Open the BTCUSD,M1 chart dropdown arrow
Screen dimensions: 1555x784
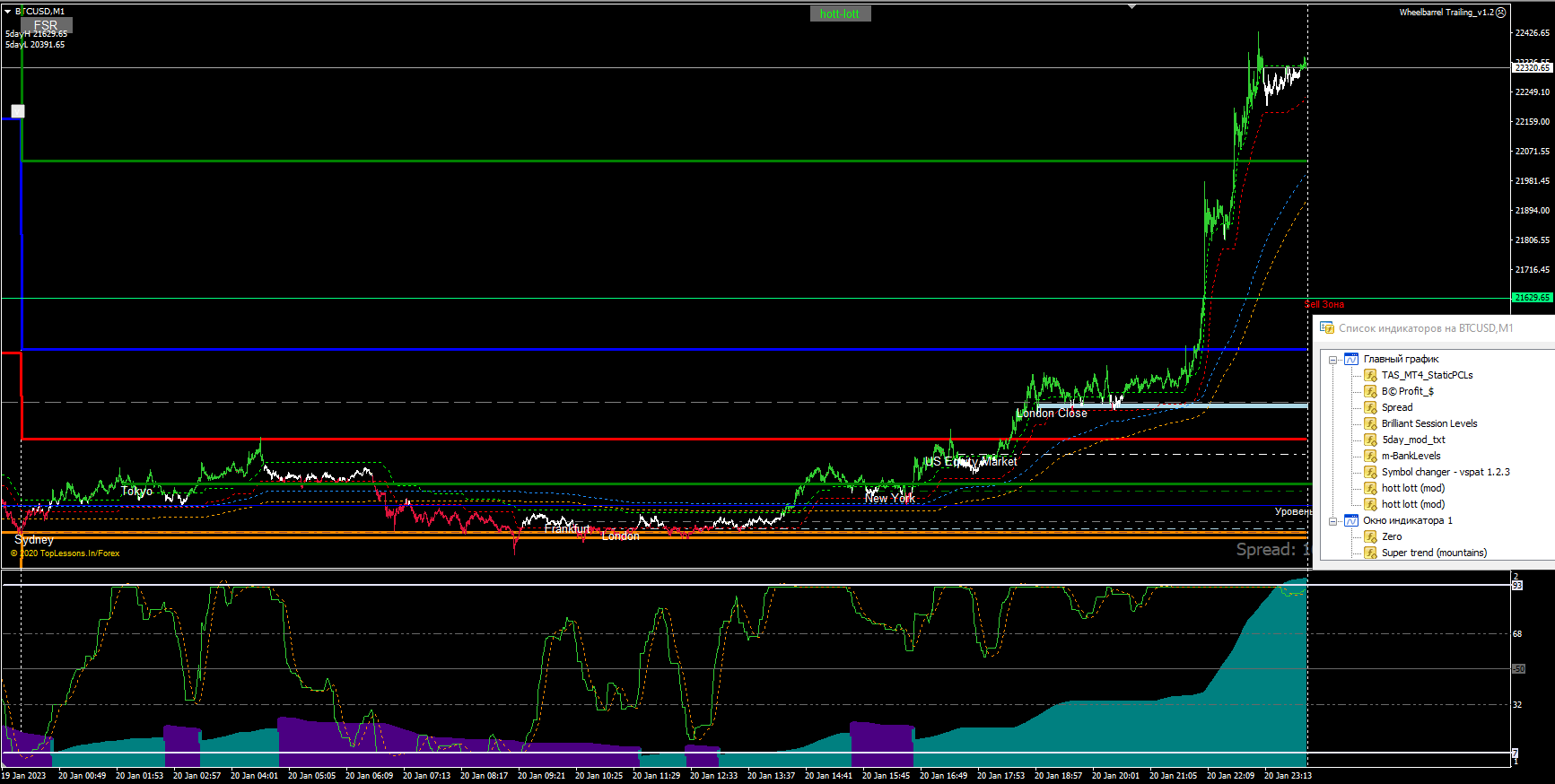pos(7,12)
